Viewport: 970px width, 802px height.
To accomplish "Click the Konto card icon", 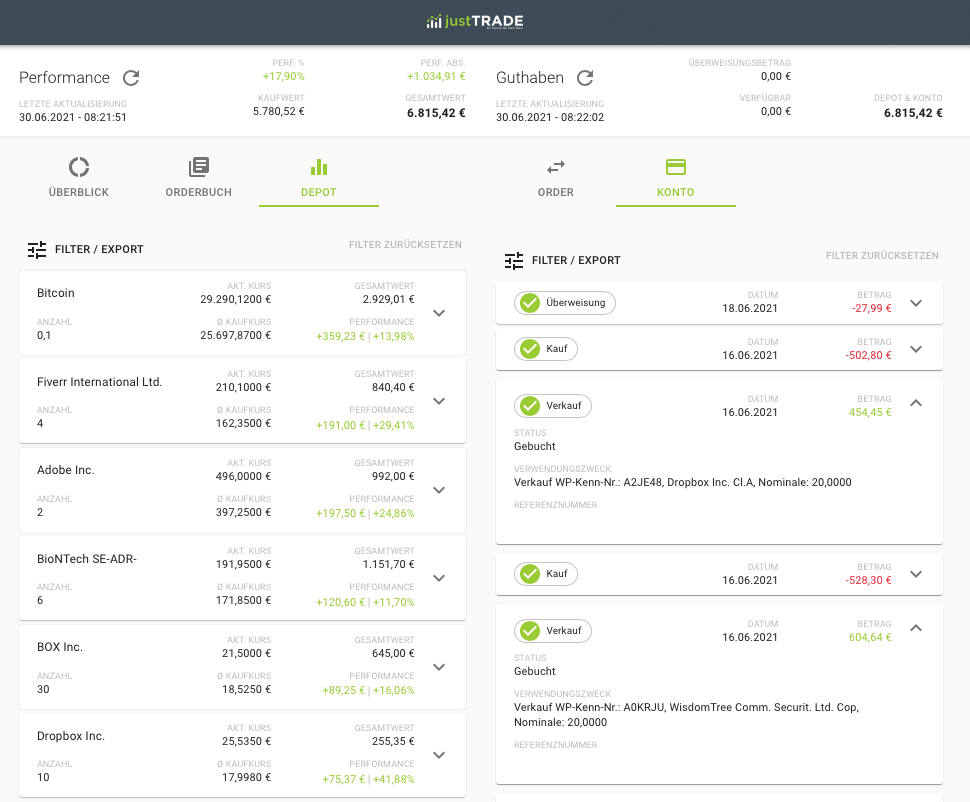I will [676, 167].
